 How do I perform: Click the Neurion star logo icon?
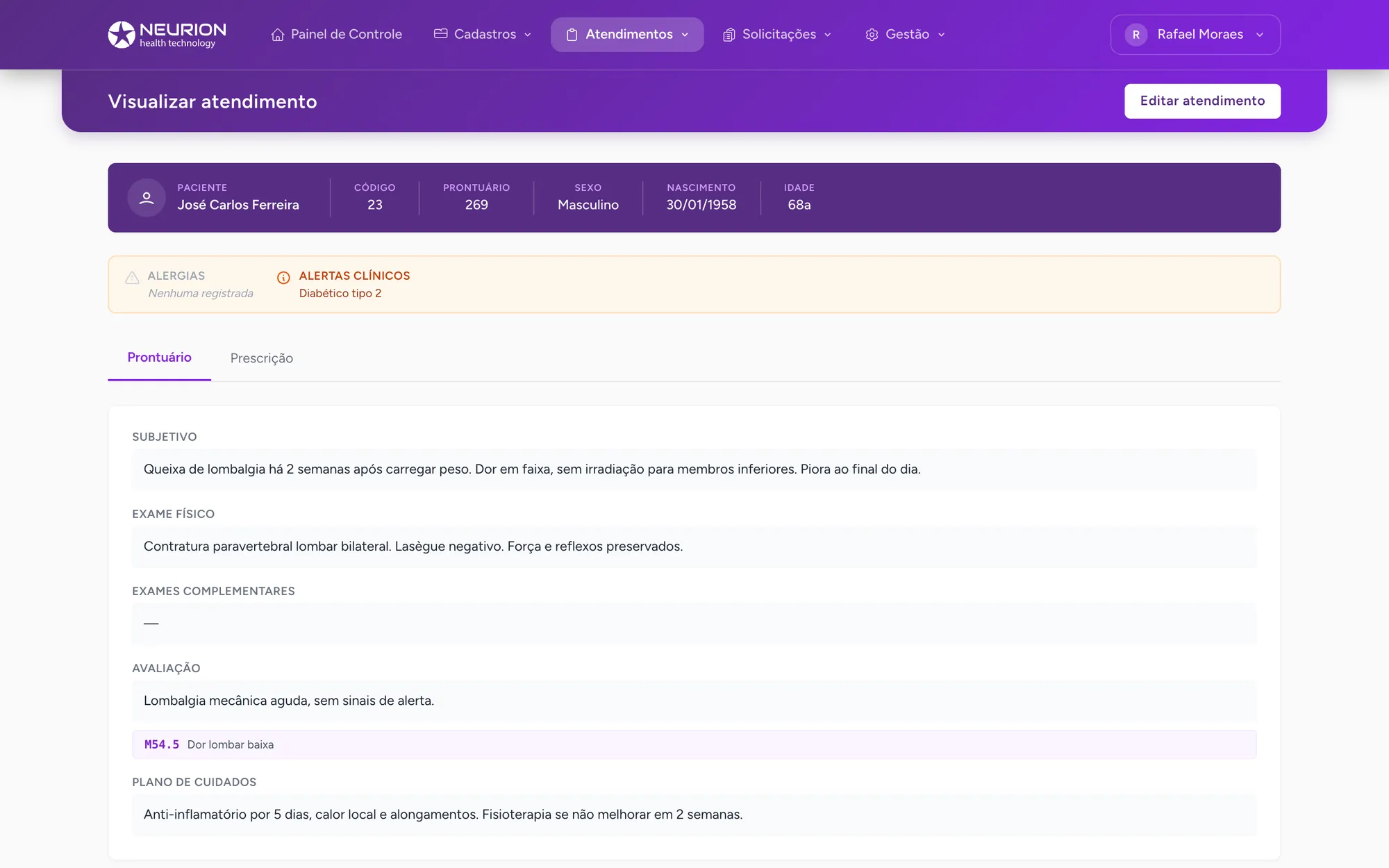pos(122,35)
